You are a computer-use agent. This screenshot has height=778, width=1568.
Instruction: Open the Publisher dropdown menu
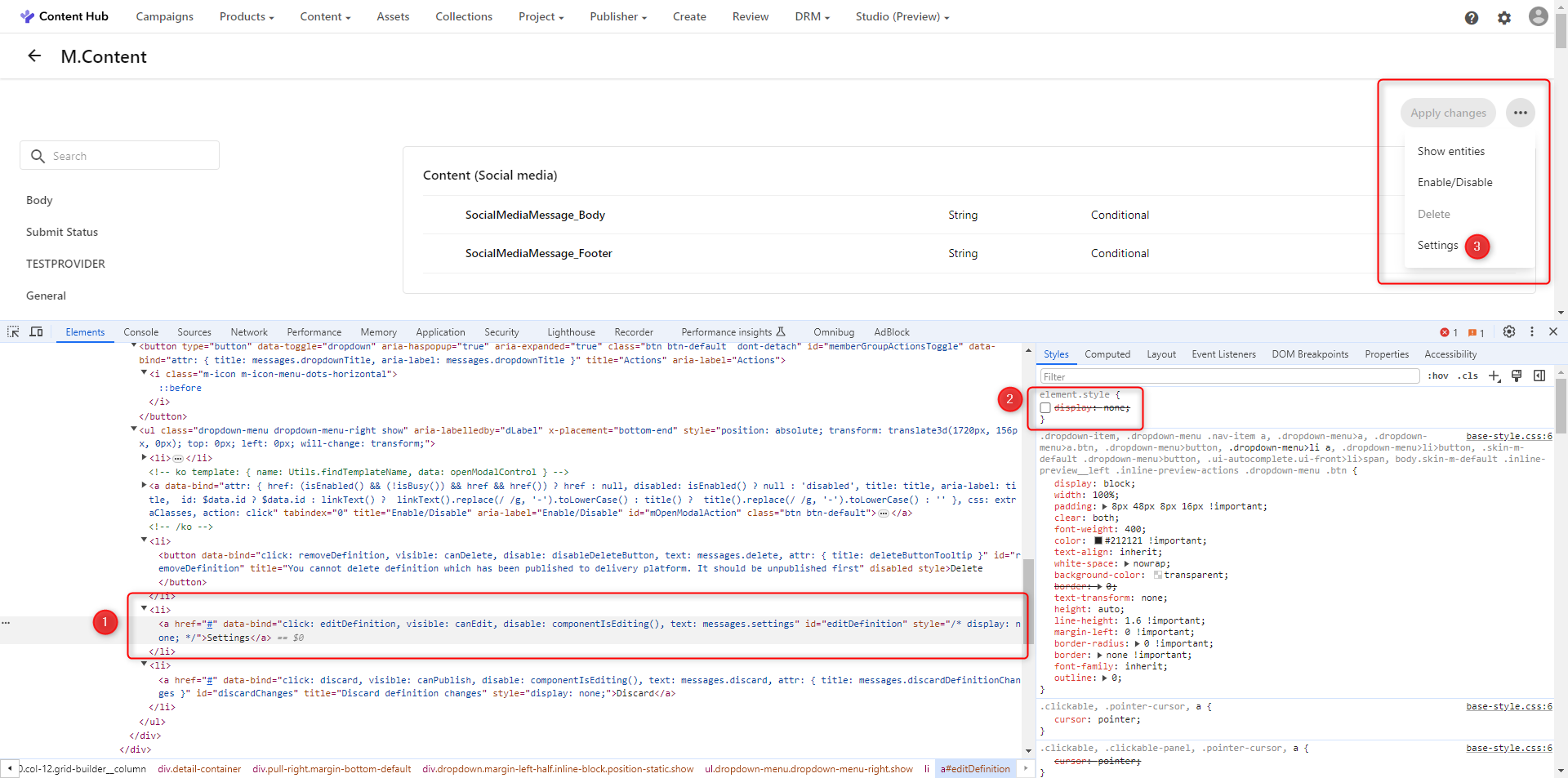[618, 16]
